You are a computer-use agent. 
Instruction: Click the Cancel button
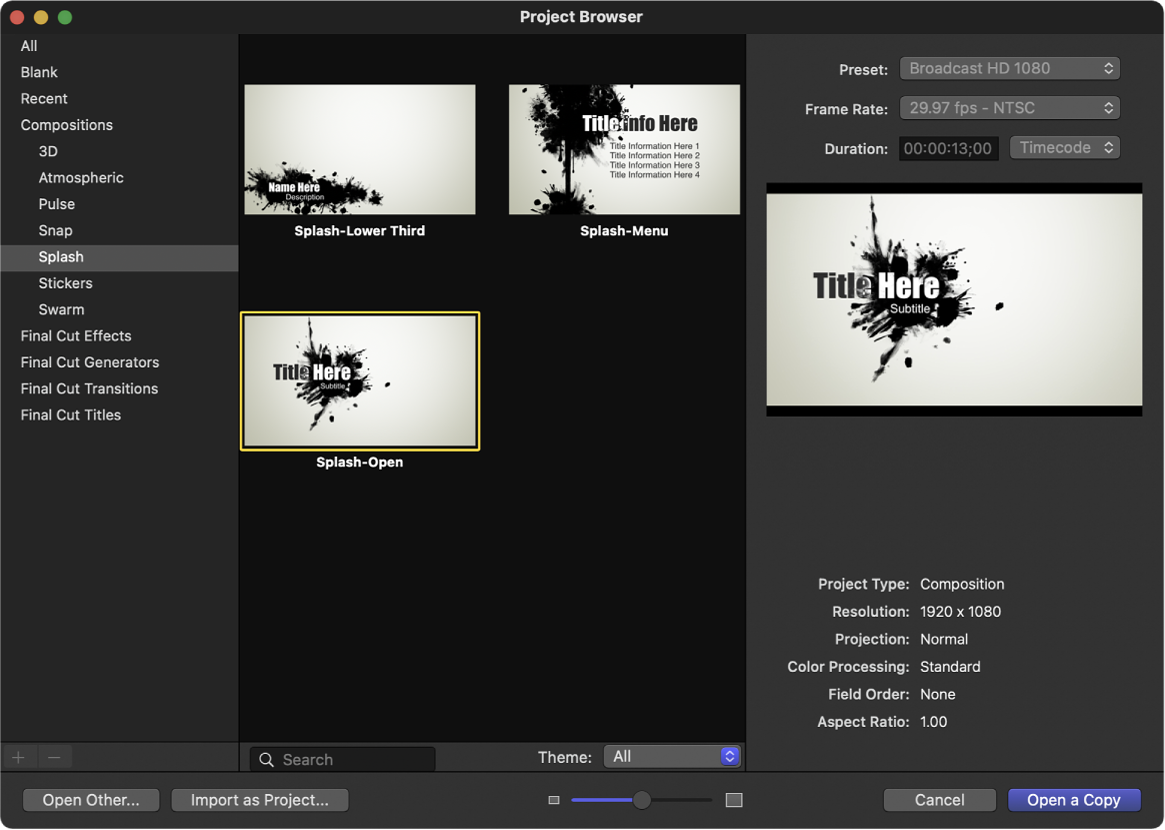click(x=939, y=800)
